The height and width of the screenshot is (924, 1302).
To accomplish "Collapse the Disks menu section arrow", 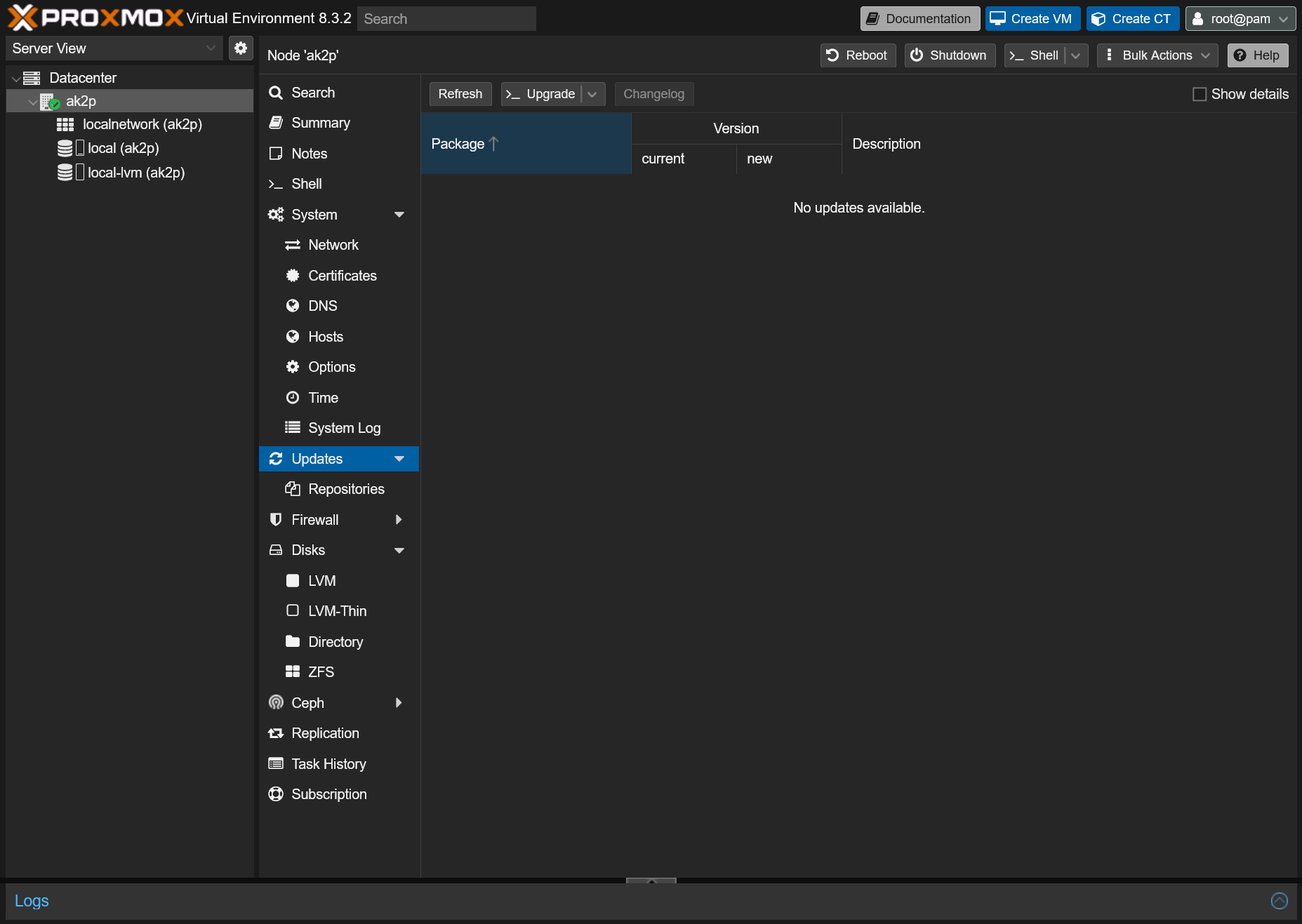I will click(399, 551).
